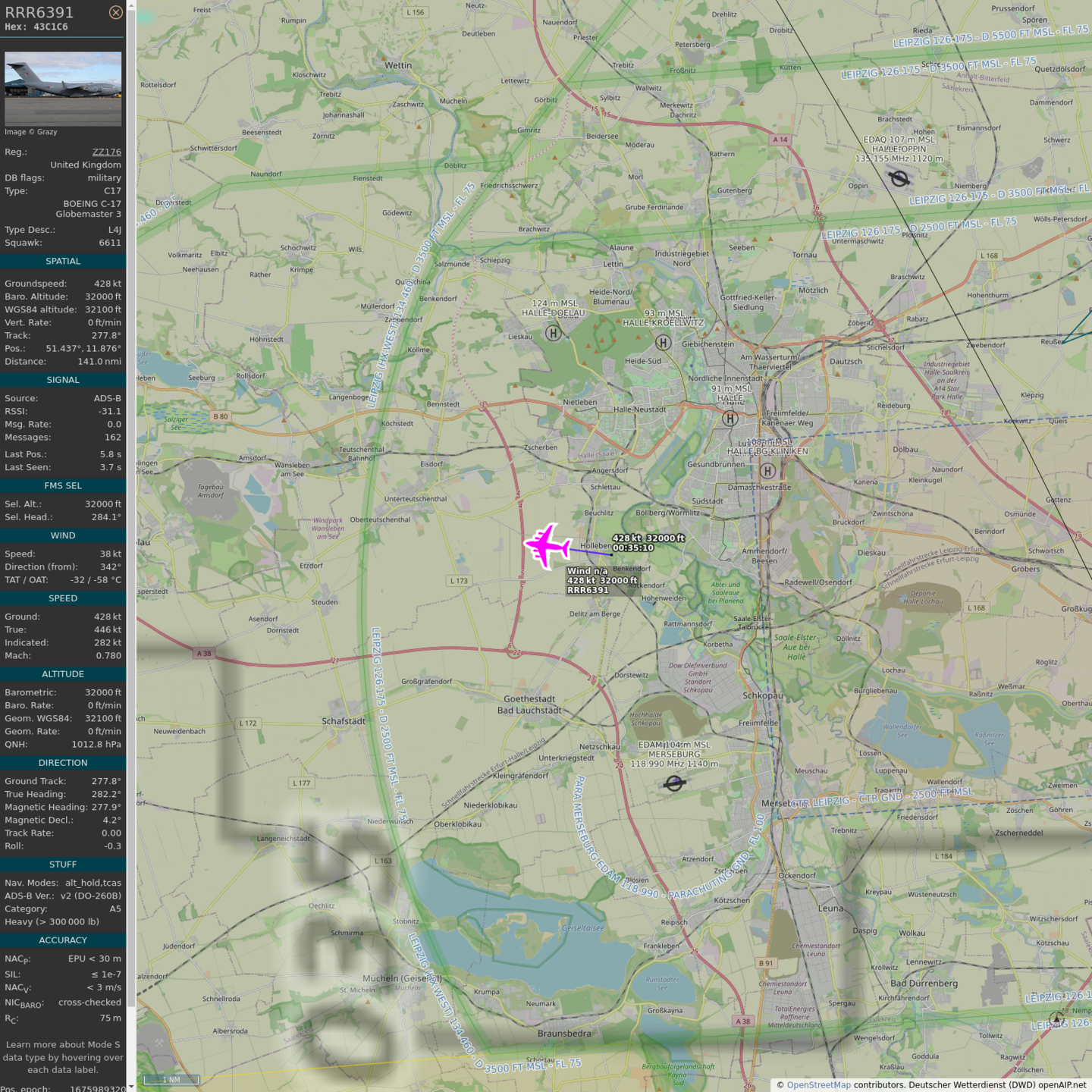
Task: Click the 1 NM map scale bar
Action: point(171,1079)
